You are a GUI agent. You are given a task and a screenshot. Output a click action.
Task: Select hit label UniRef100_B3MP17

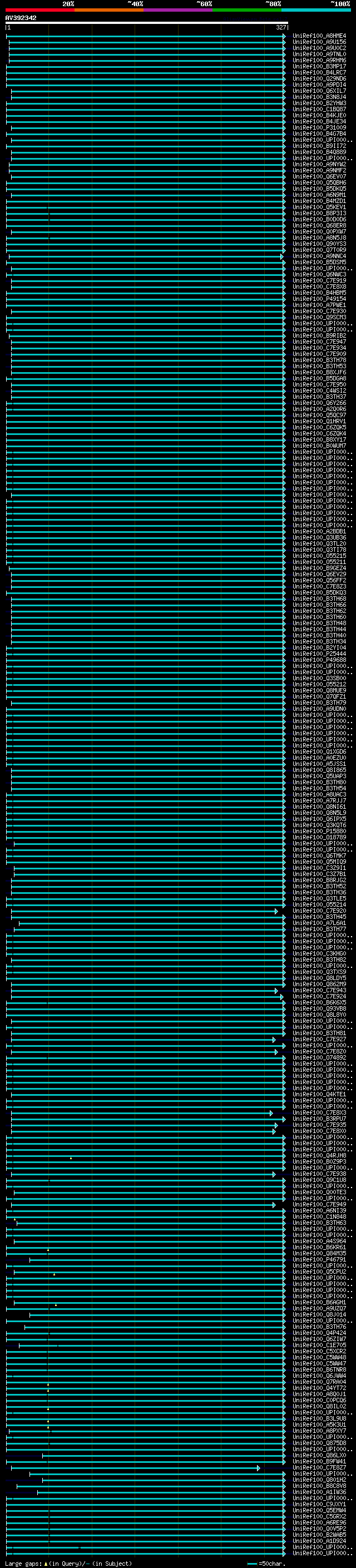point(319,66)
